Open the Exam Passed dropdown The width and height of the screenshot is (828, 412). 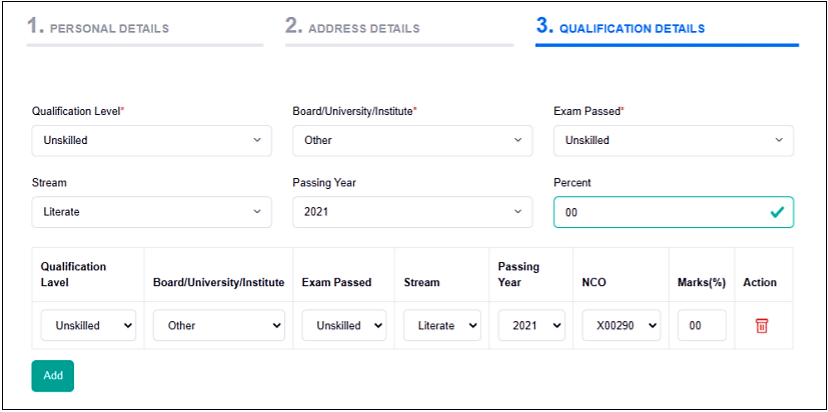pos(673,141)
